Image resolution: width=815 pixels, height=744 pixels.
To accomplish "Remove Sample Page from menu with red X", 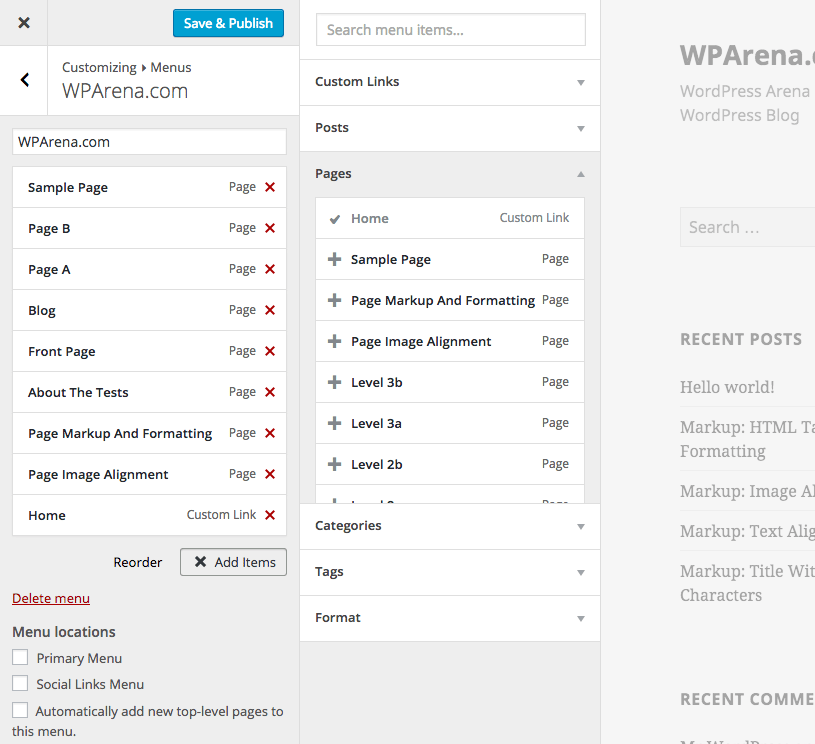I will [x=270, y=187].
